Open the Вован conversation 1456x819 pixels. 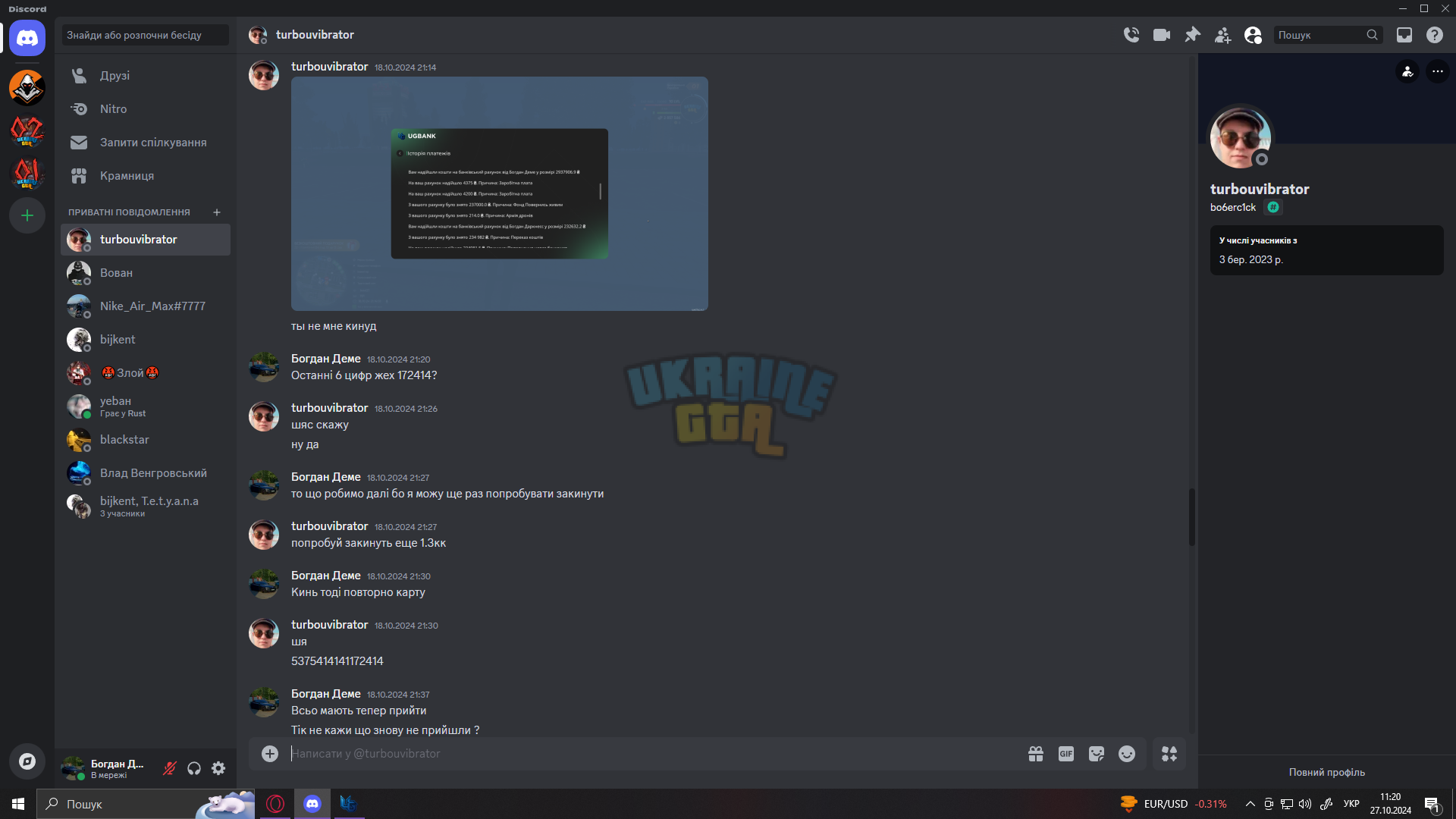[146, 273]
